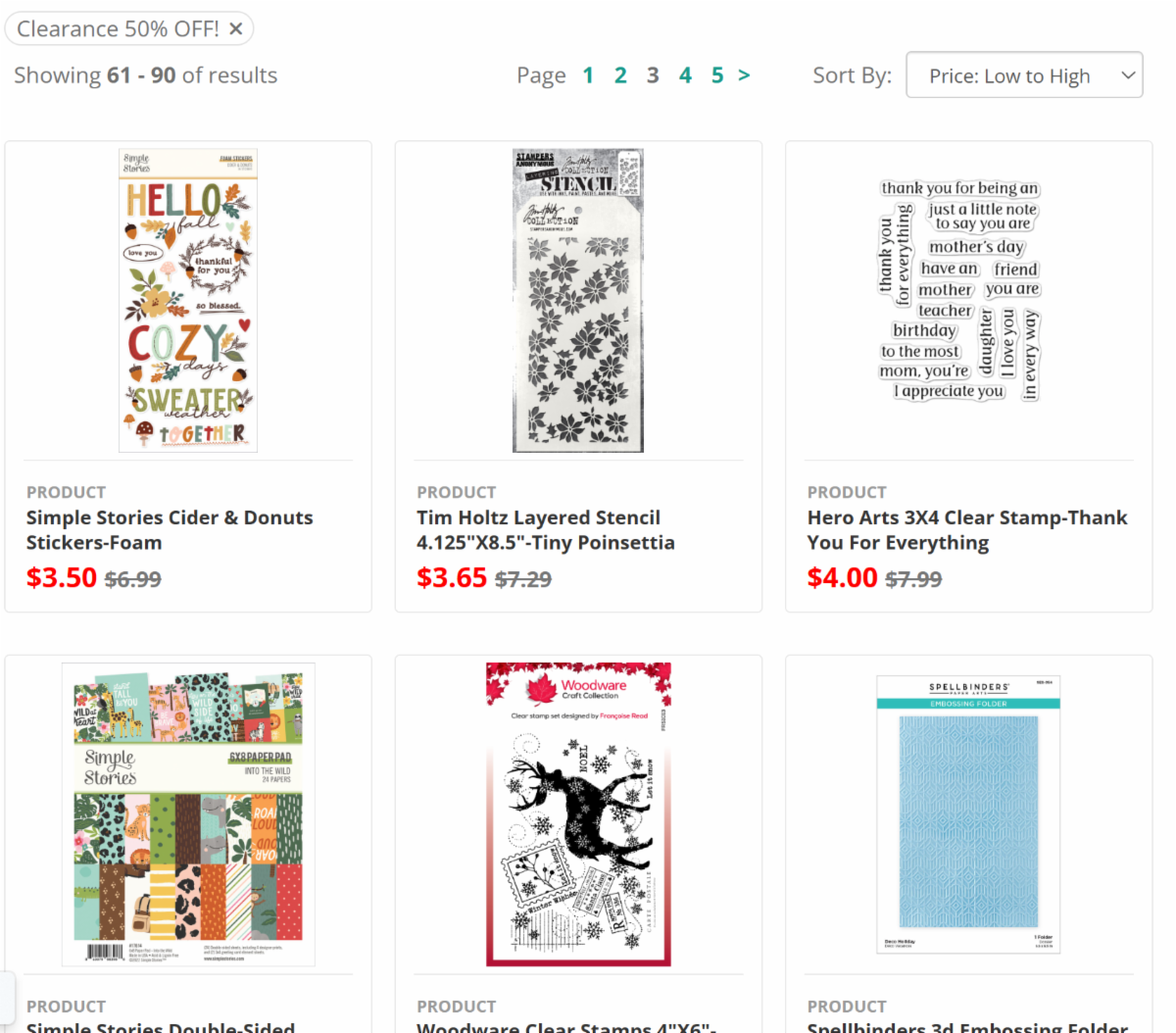Open Tim Holtz Tiny Poinsettia stencil image

[578, 301]
